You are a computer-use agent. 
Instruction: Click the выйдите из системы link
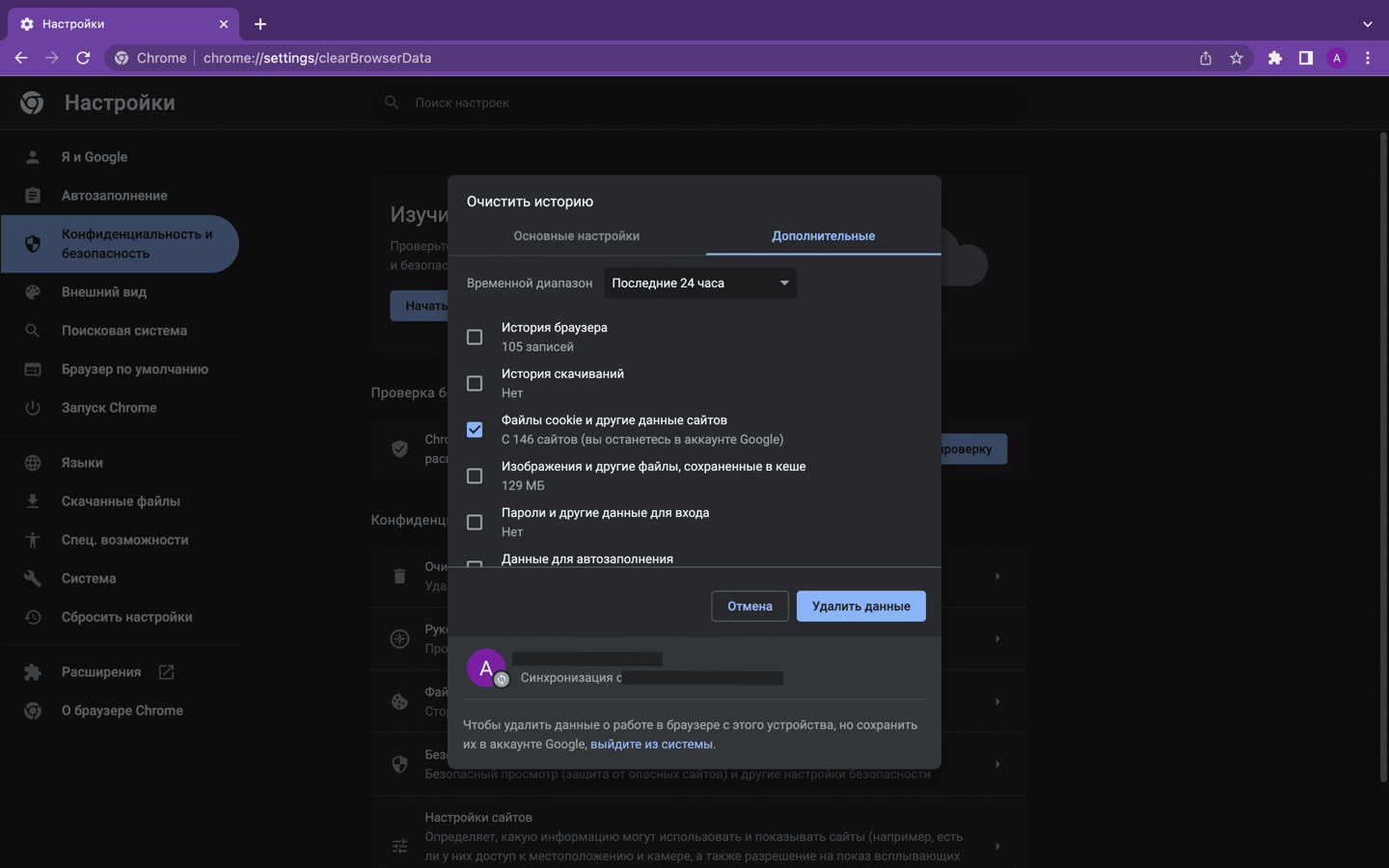tap(651, 745)
